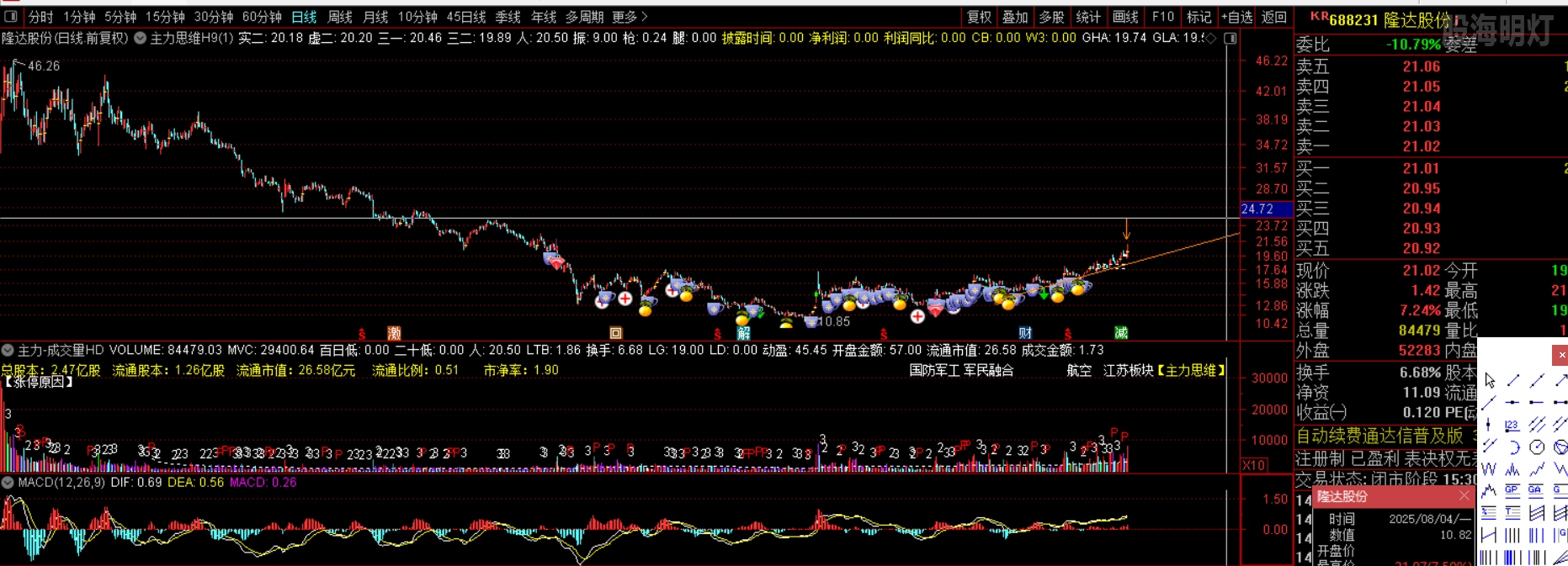This screenshot has width=1568, height=566.
Task: Pick the I23 wave-count label tool
Action: (x=1512, y=425)
